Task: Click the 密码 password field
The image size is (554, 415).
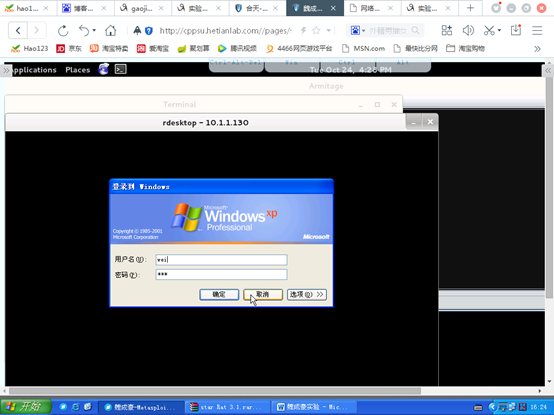Action: pos(222,274)
